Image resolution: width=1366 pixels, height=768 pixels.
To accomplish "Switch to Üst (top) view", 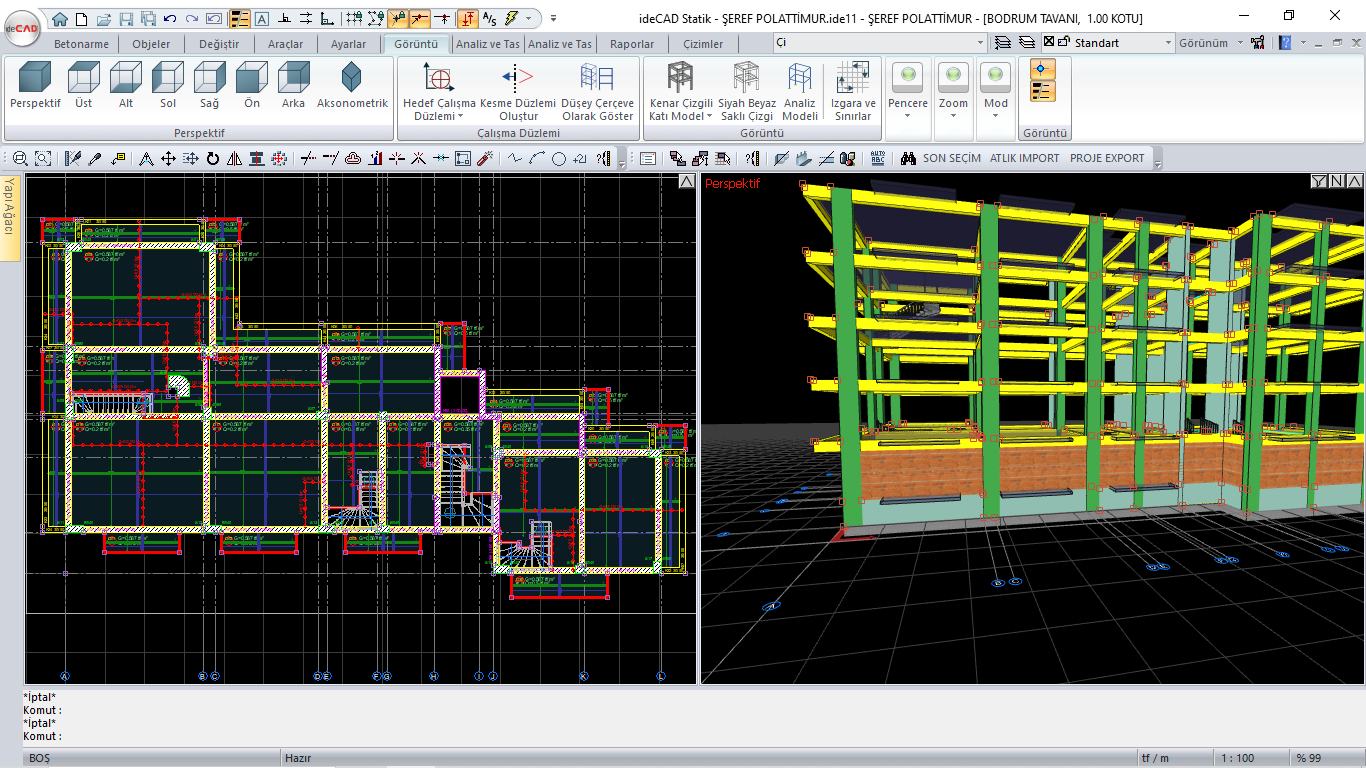I will click(x=84, y=86).
